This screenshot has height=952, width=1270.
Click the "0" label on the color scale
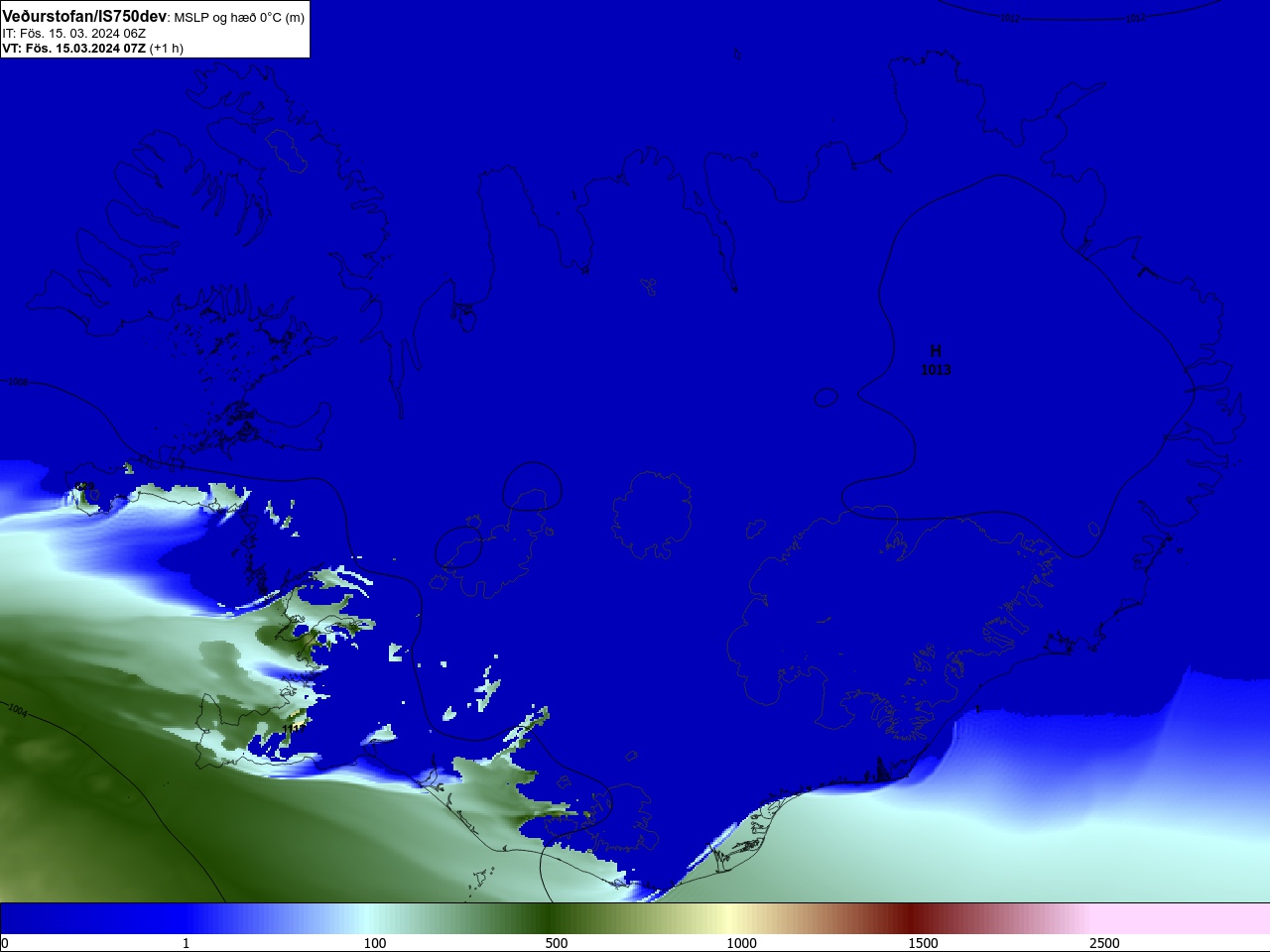(x=5, y=943)
